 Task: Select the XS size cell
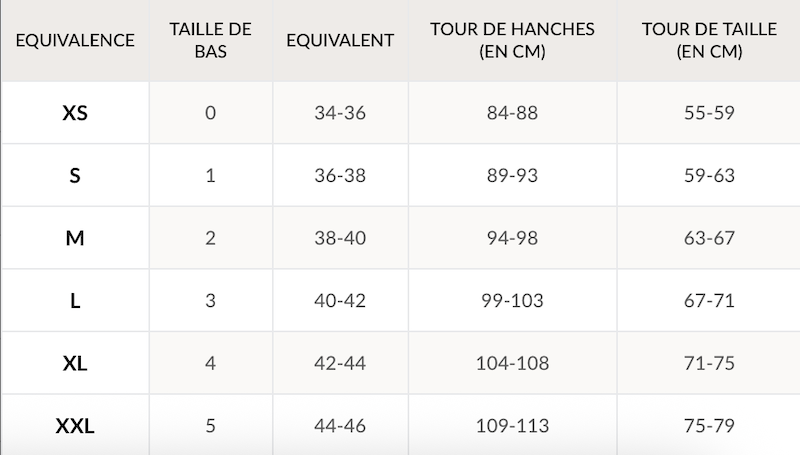[x=75, y=113]
